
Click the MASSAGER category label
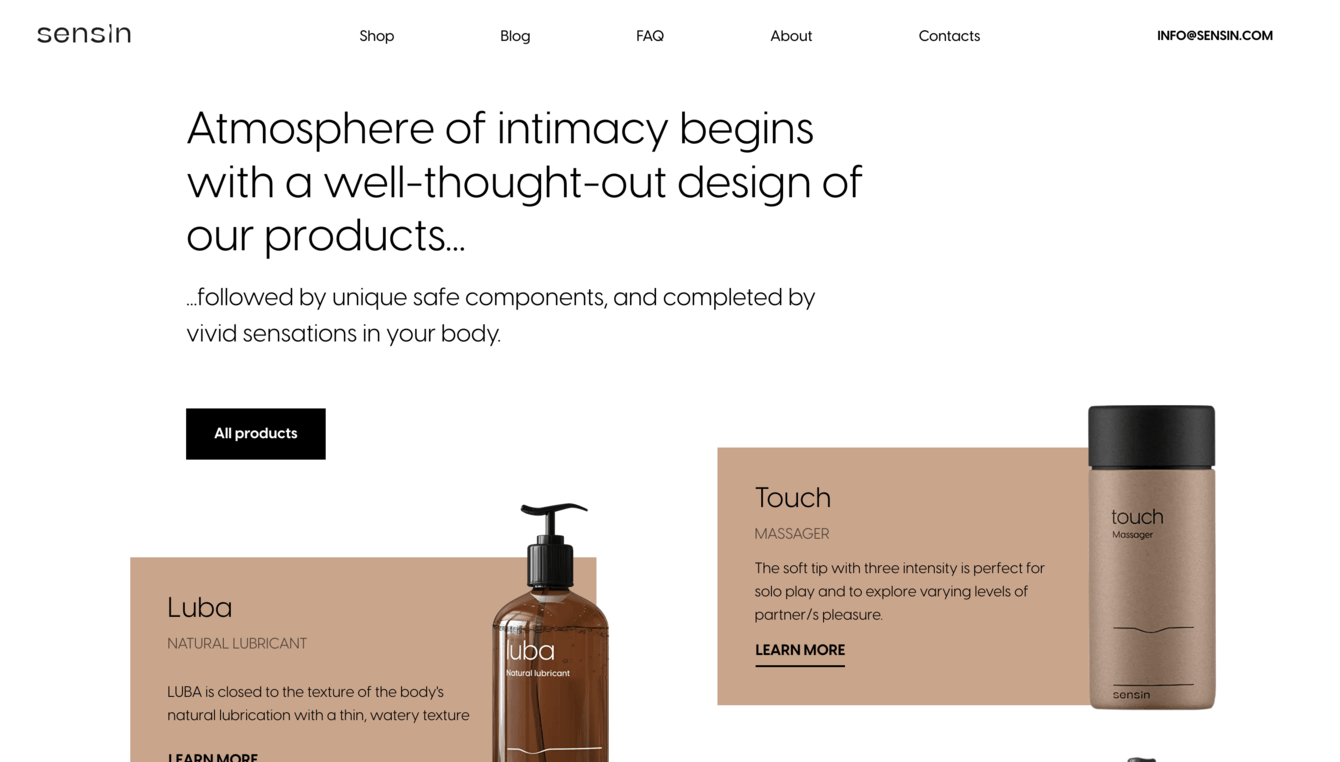pos(792,534)
